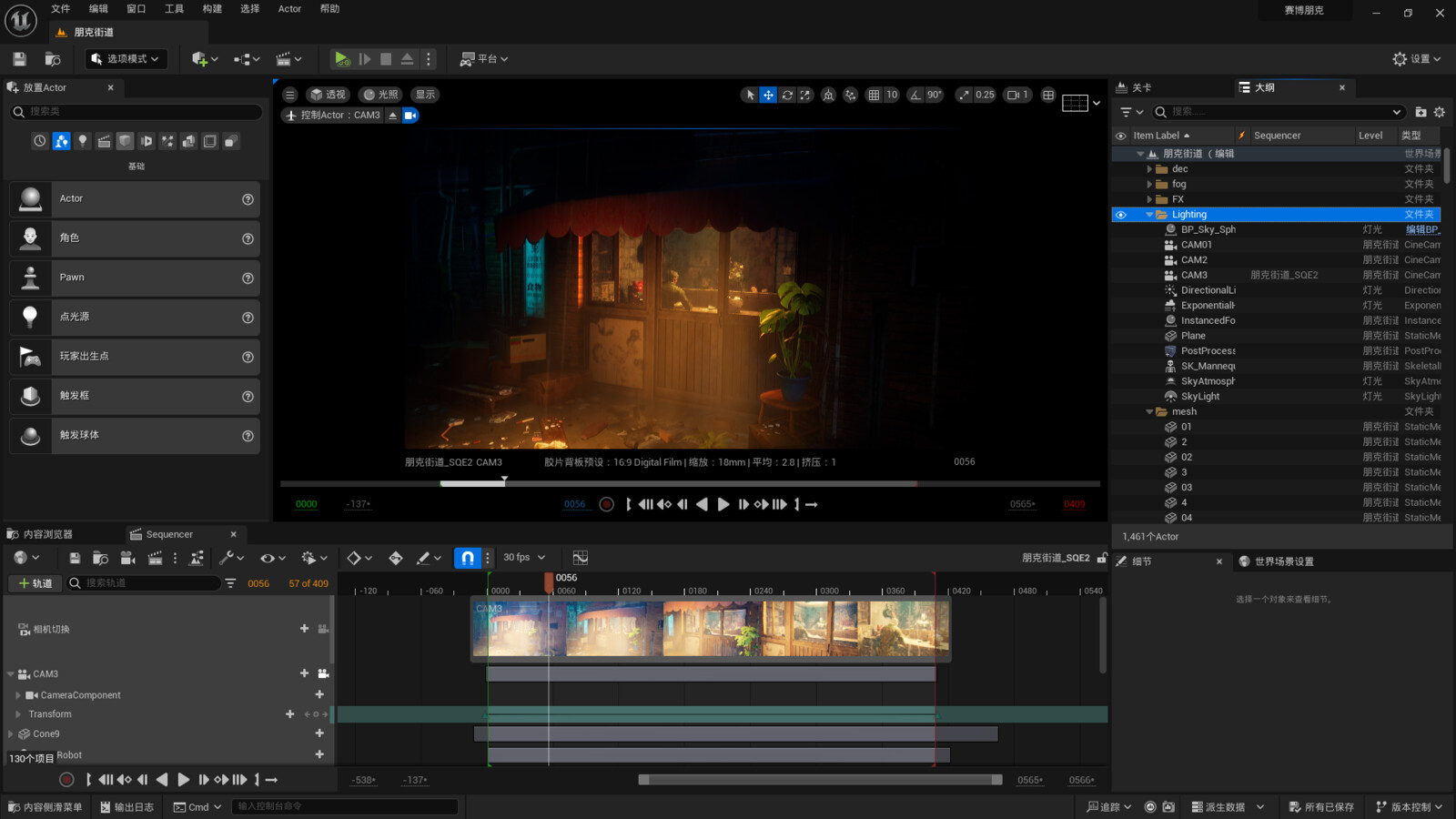
Task: Activate the select mode arrow tool in the viewport
Action: (750, 95)
